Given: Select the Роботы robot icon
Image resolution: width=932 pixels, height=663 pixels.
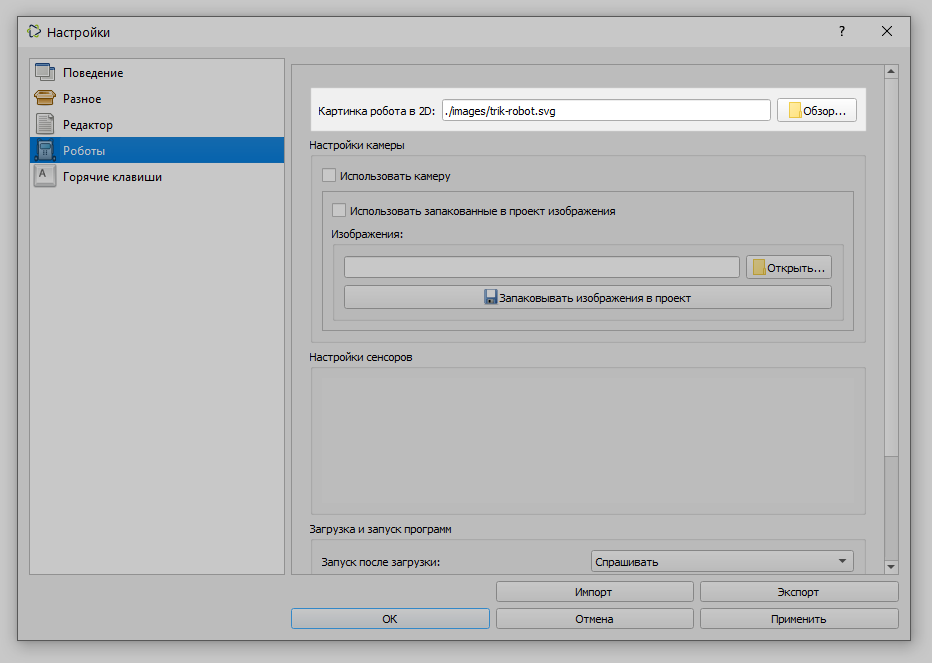Looking at the screenshot, I should [x=45, y=150].
